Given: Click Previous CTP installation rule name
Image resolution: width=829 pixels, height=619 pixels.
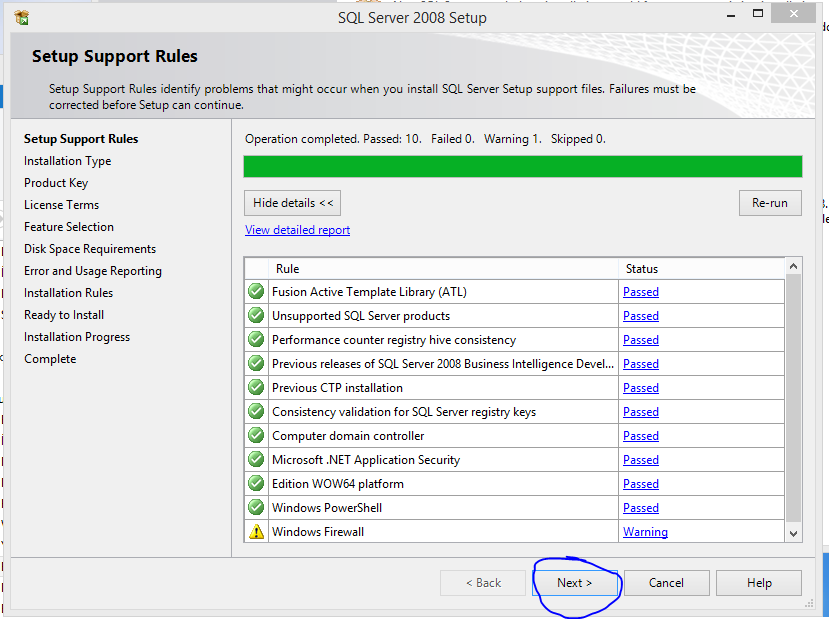Looking at the screenshot, I should tap(337, 388).
